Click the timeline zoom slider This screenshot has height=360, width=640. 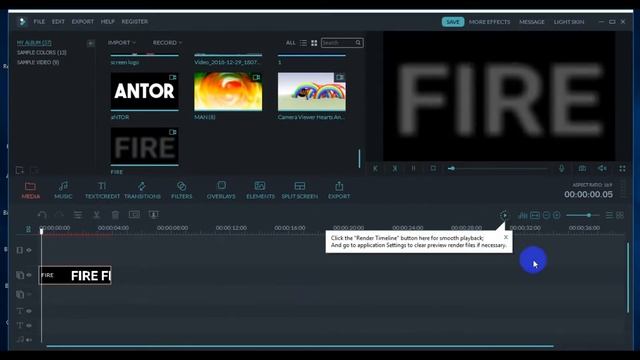(x=582, y=215)
